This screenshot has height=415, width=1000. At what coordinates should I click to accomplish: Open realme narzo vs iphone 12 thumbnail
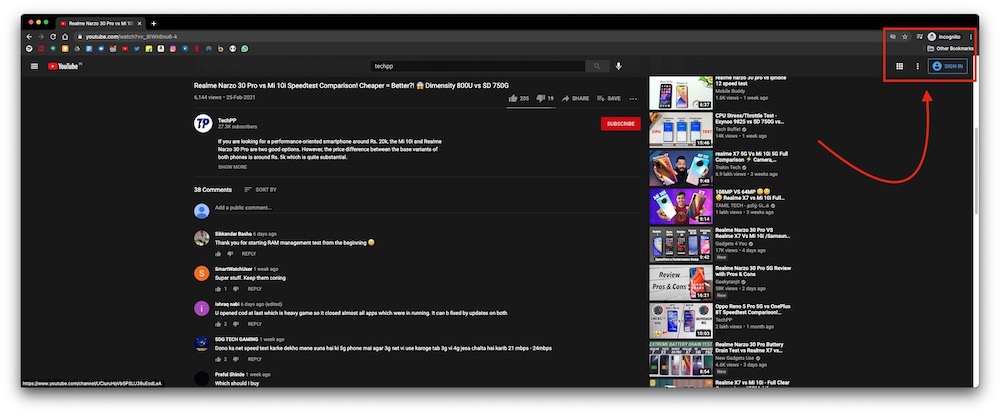[680, 93]
